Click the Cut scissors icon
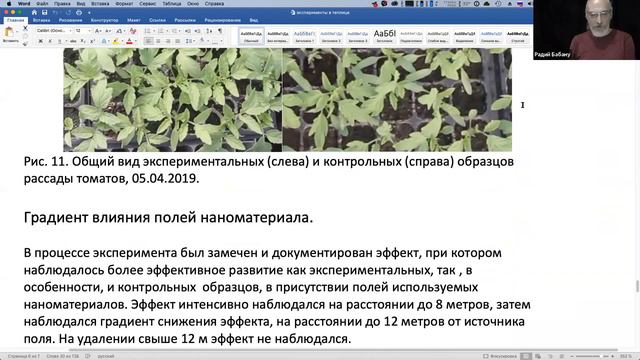The image size is (640, 360). [25, 28]
